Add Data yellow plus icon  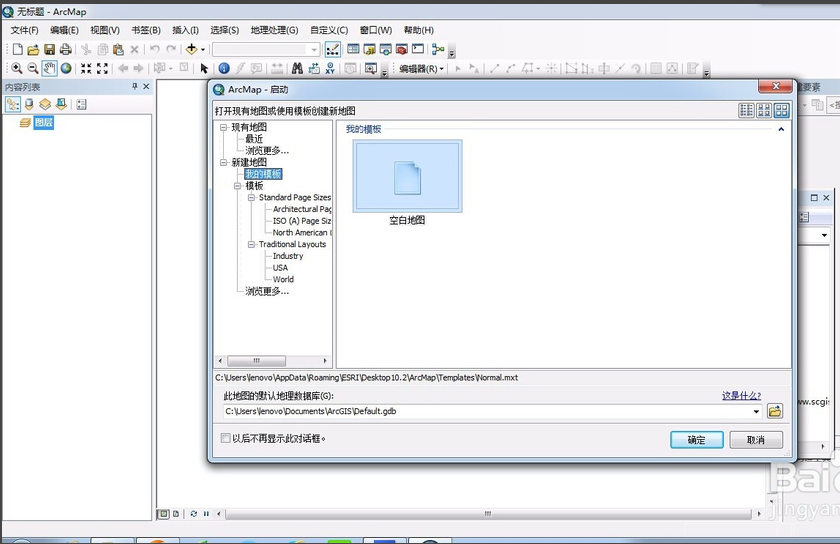[x=191, y=49]
